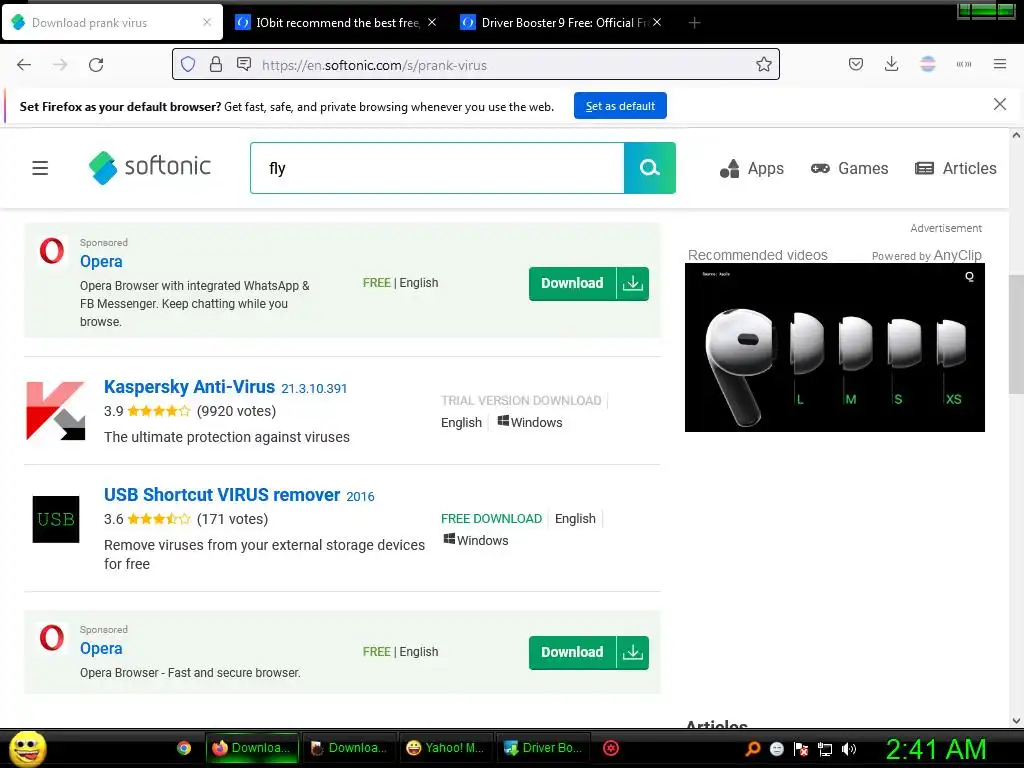View site security via the padlock icon
The width and height of the screenshot is (1024, 768).
coord(216,64)
